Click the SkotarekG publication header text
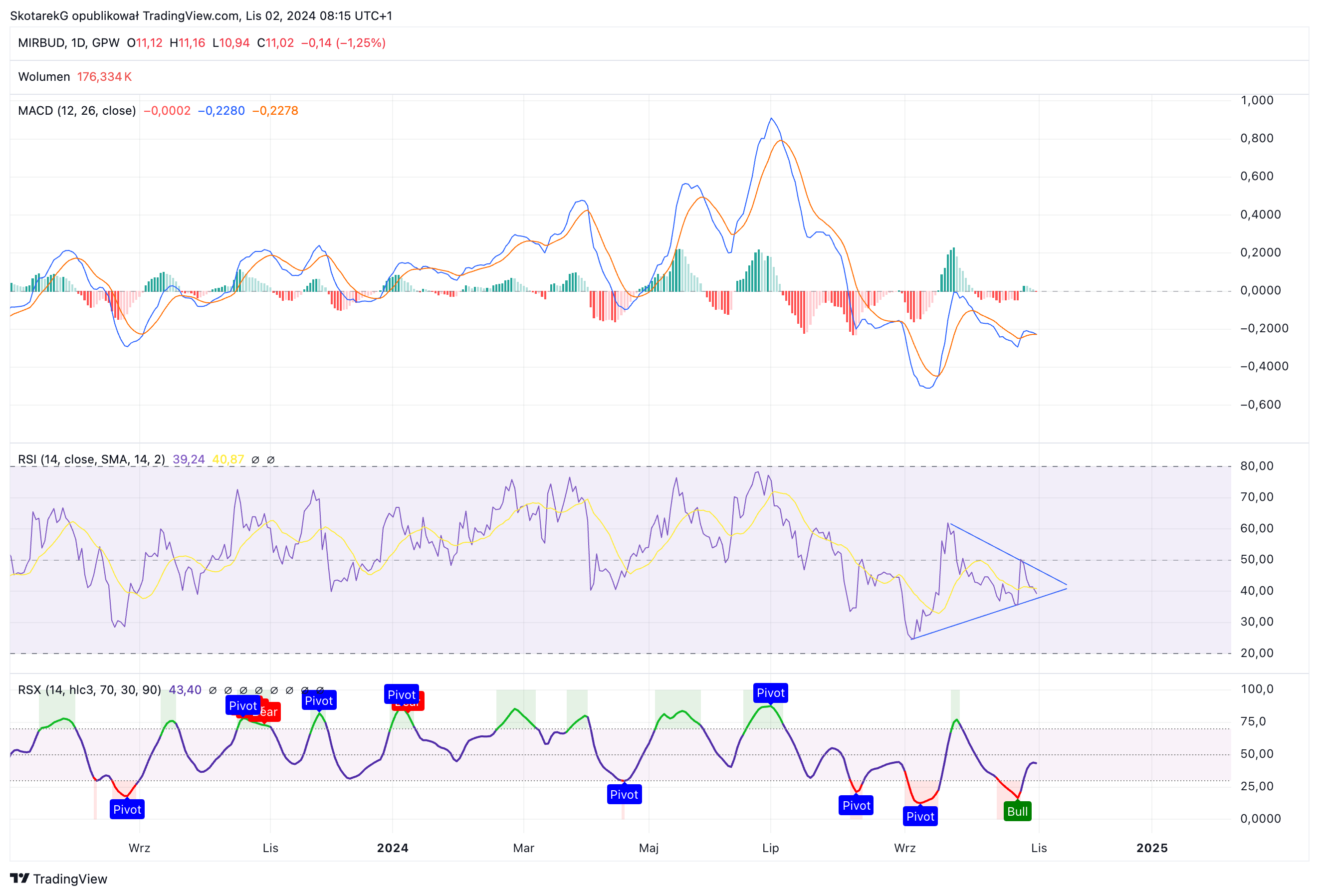Viewport: 1319px width, 896px height. click(x=201, y=15)
